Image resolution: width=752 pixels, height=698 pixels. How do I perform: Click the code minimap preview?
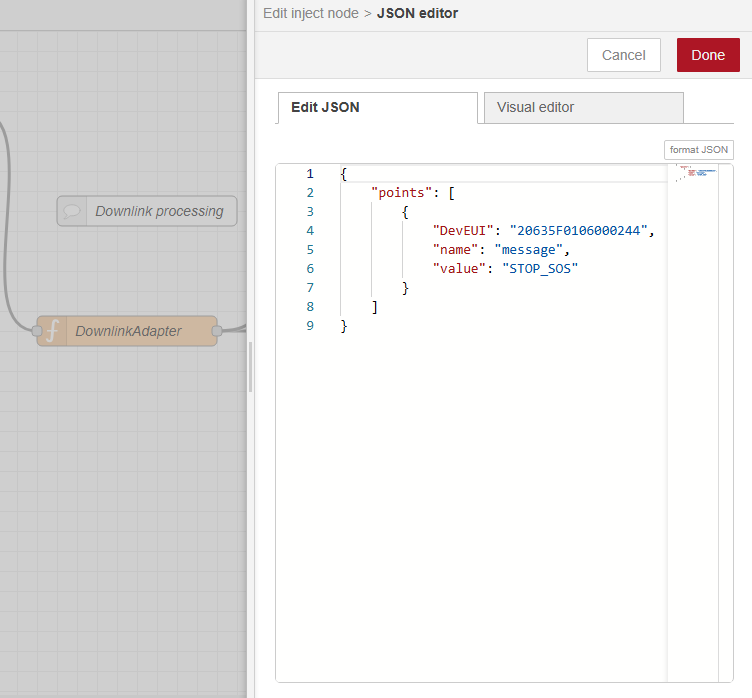(x=692, y=175)
